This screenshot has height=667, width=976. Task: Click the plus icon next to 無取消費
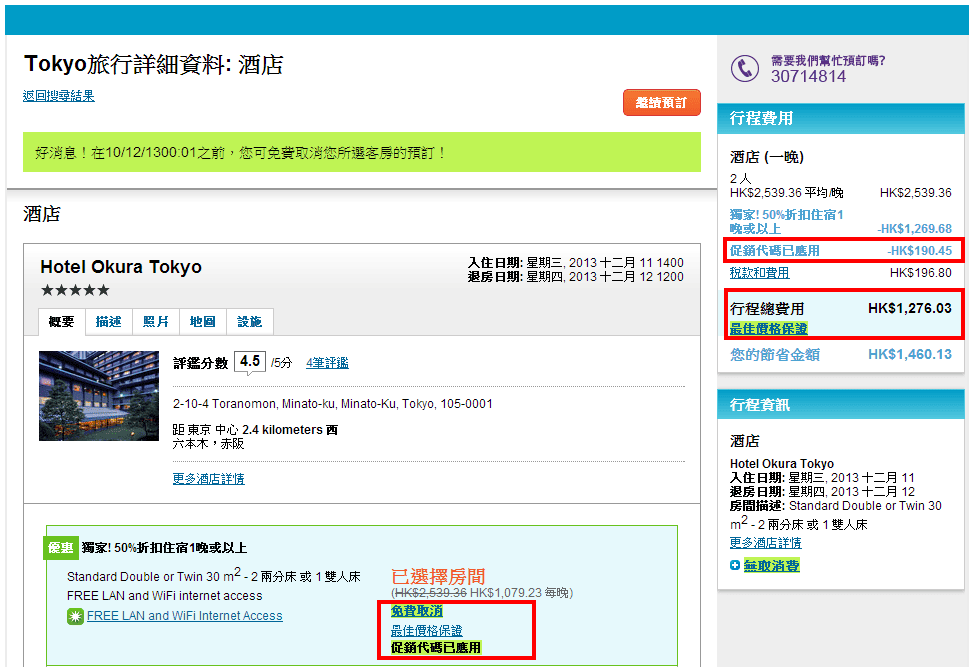pyautogui.click(x=736, y=566)
